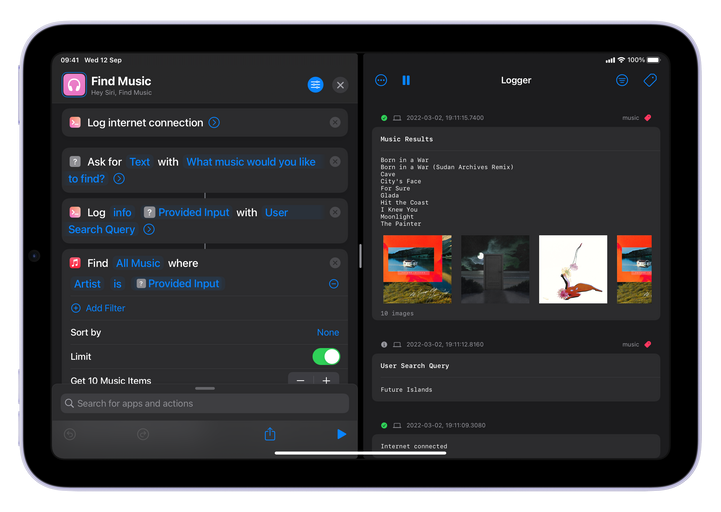Screen dimensions: 721x512
Task: Run the Find Music shortcut
Action: pyautogui.click(x=341, y=434)
